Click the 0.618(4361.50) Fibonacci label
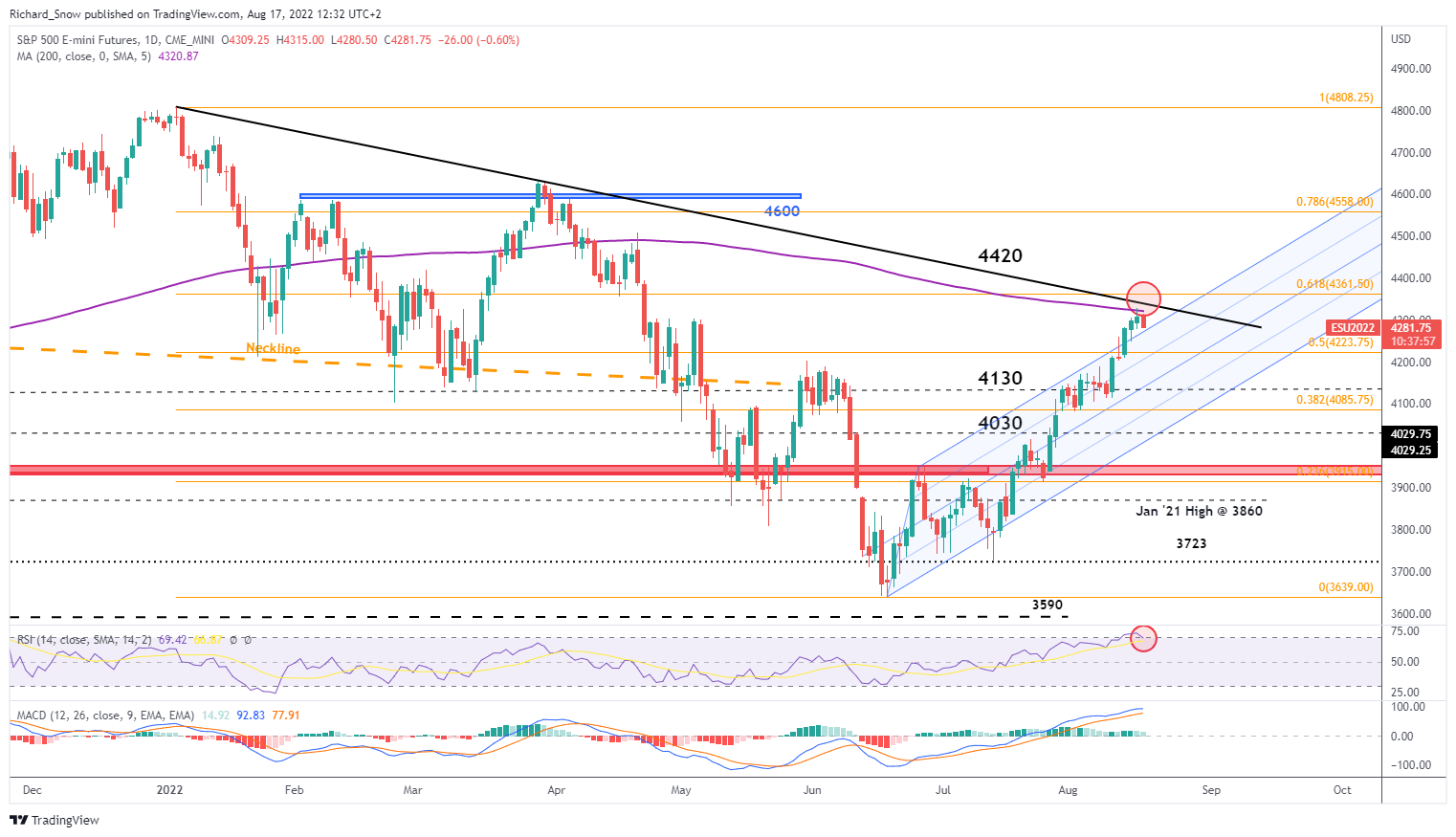 point(1335,284)
